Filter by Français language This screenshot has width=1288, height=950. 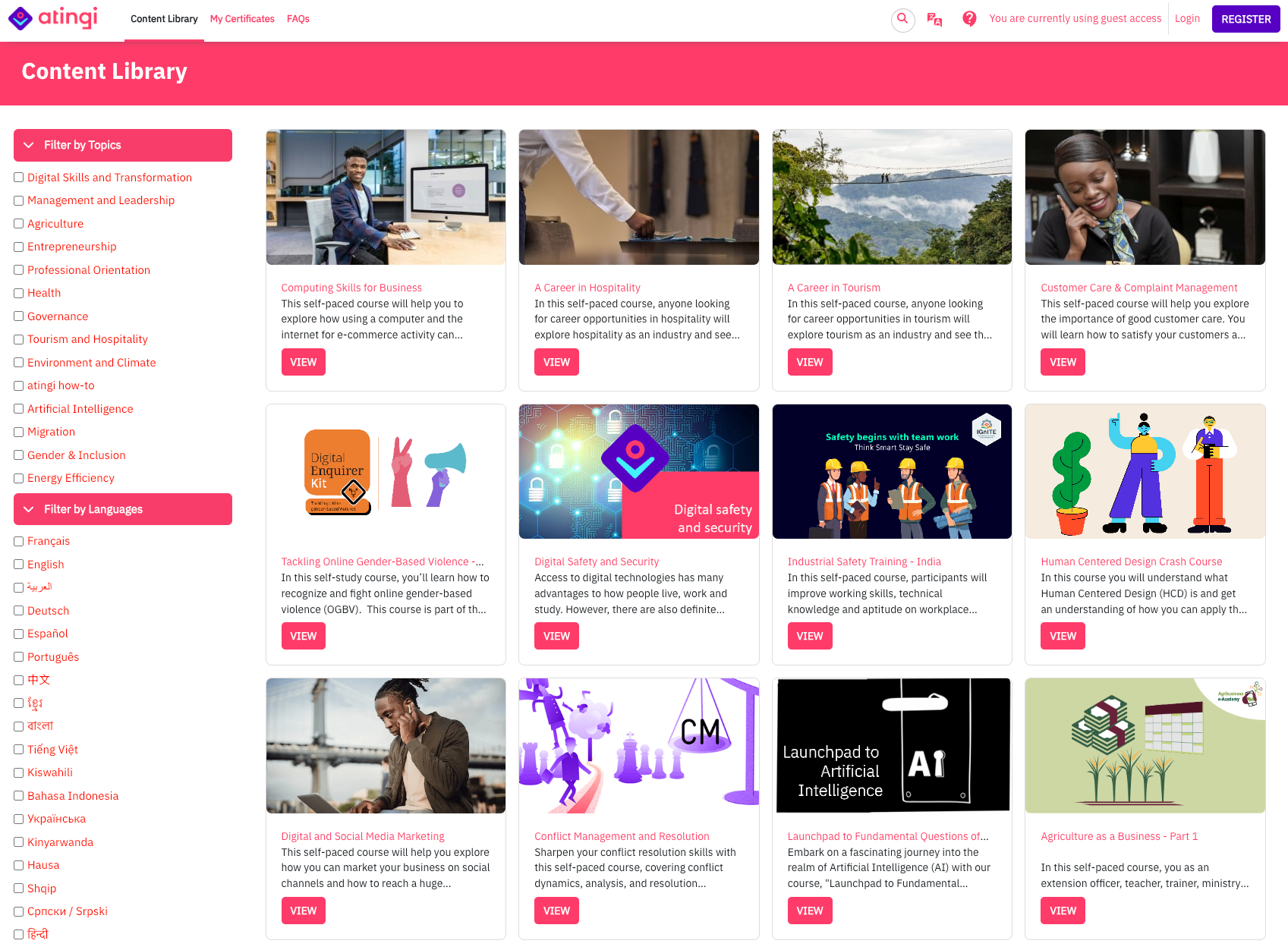coord(19,541)
